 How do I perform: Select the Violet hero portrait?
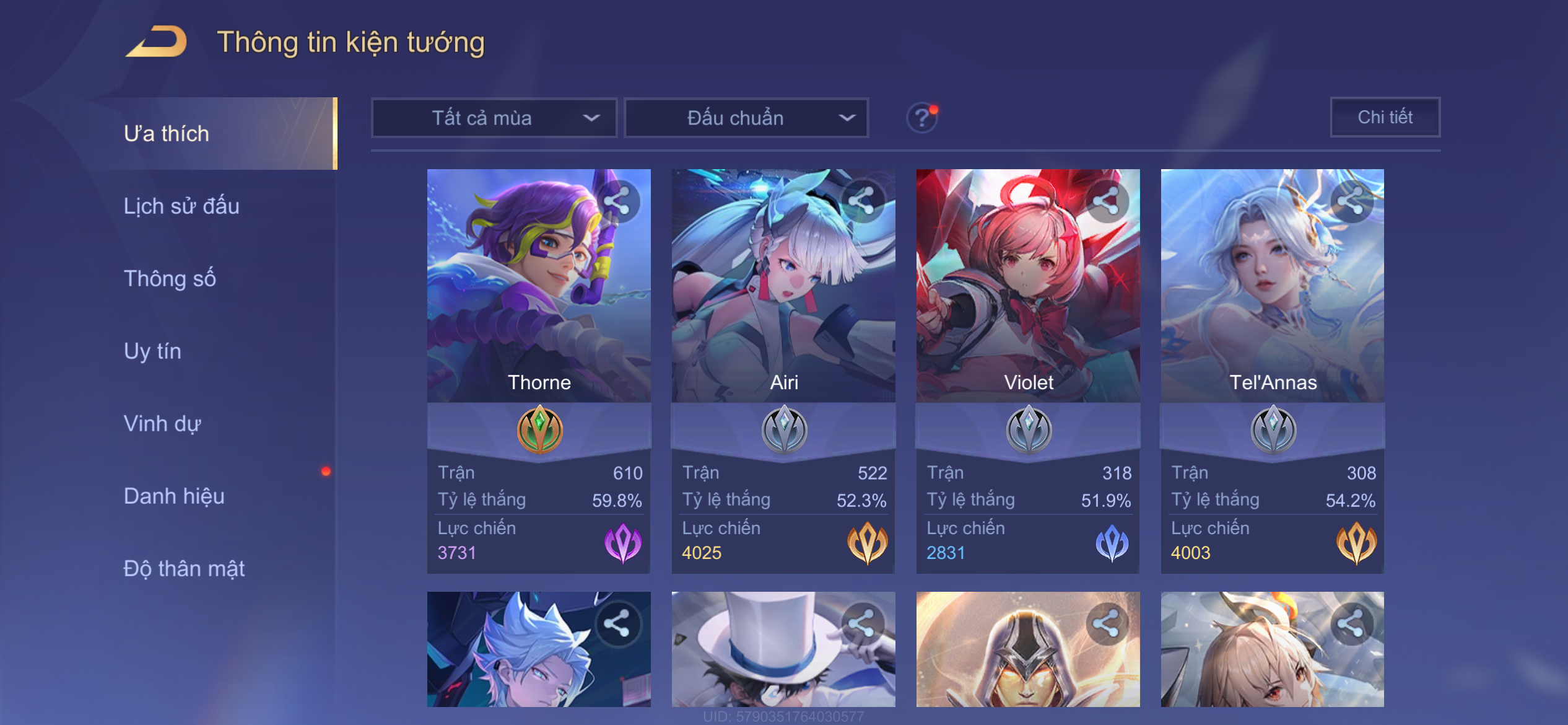click(1028, 286)
